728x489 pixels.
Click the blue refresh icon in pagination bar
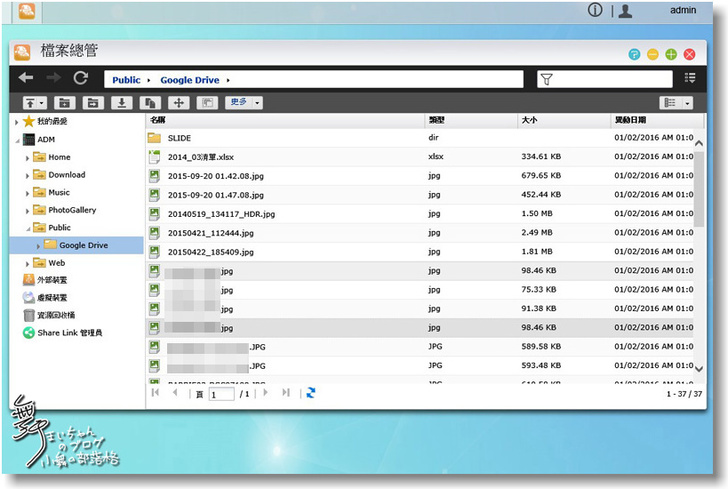(311, 394)
